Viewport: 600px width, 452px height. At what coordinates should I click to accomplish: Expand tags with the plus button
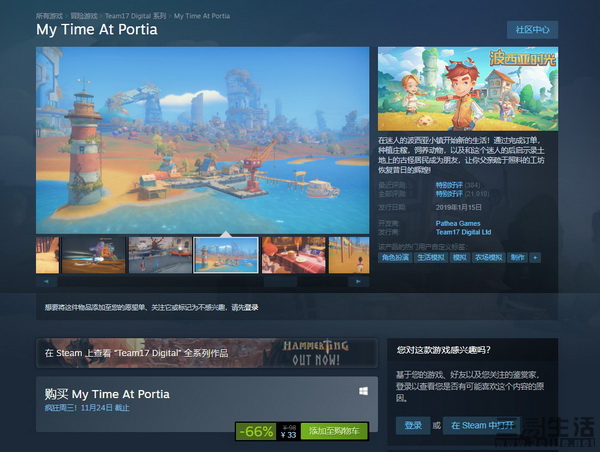click(535, 258)
